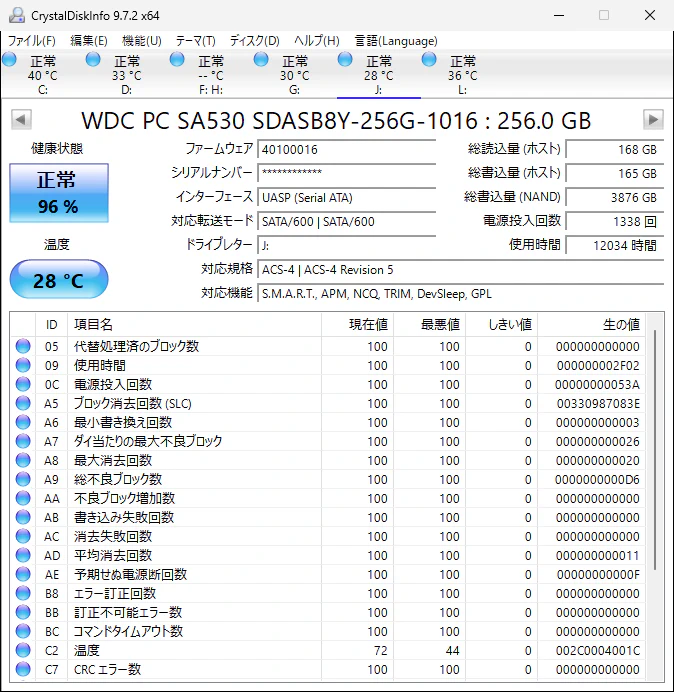Image resolution: width=674 pixels, height=692 pixels.
Task: Click the status orb of drive C:
Action: pos(9,59)
